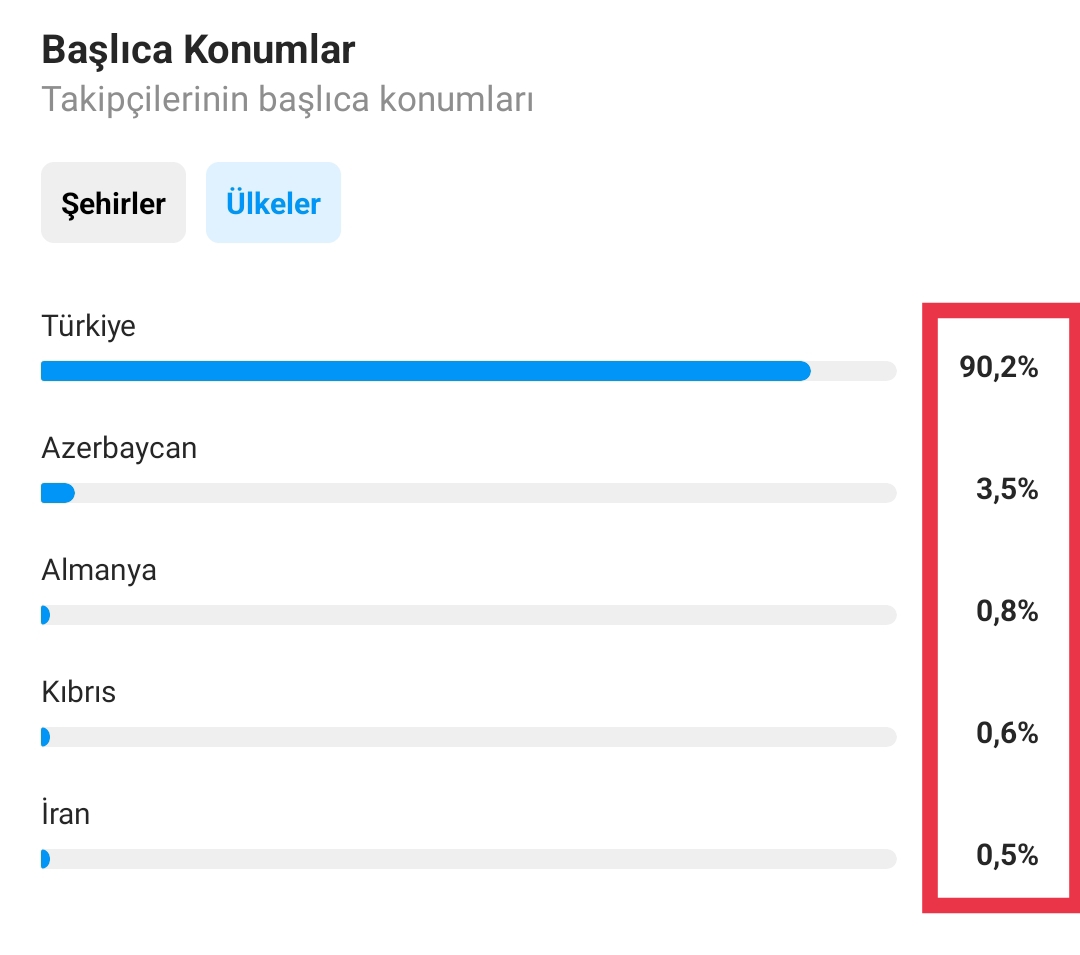
Task: Click the 3,5% percentage value
Action: coord(1007,489)
